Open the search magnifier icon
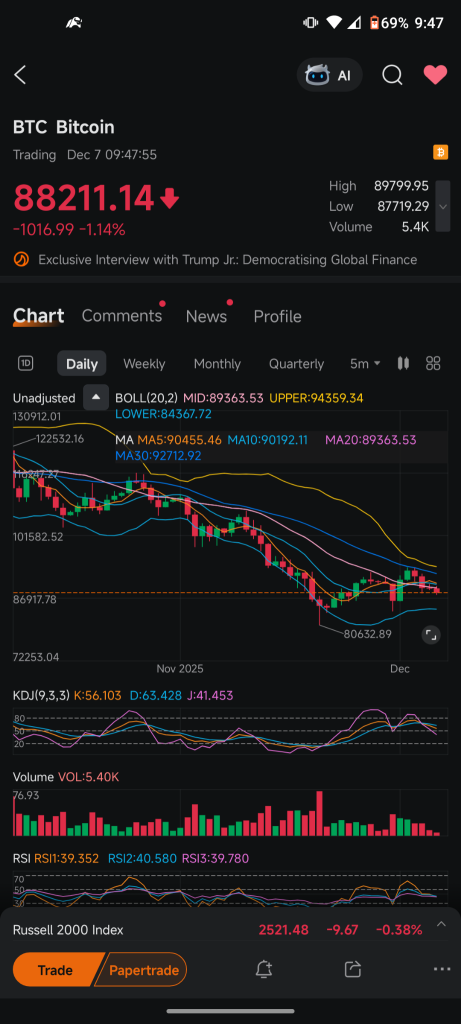This screenshot has width=461, height=1024. tap(392, 75)
